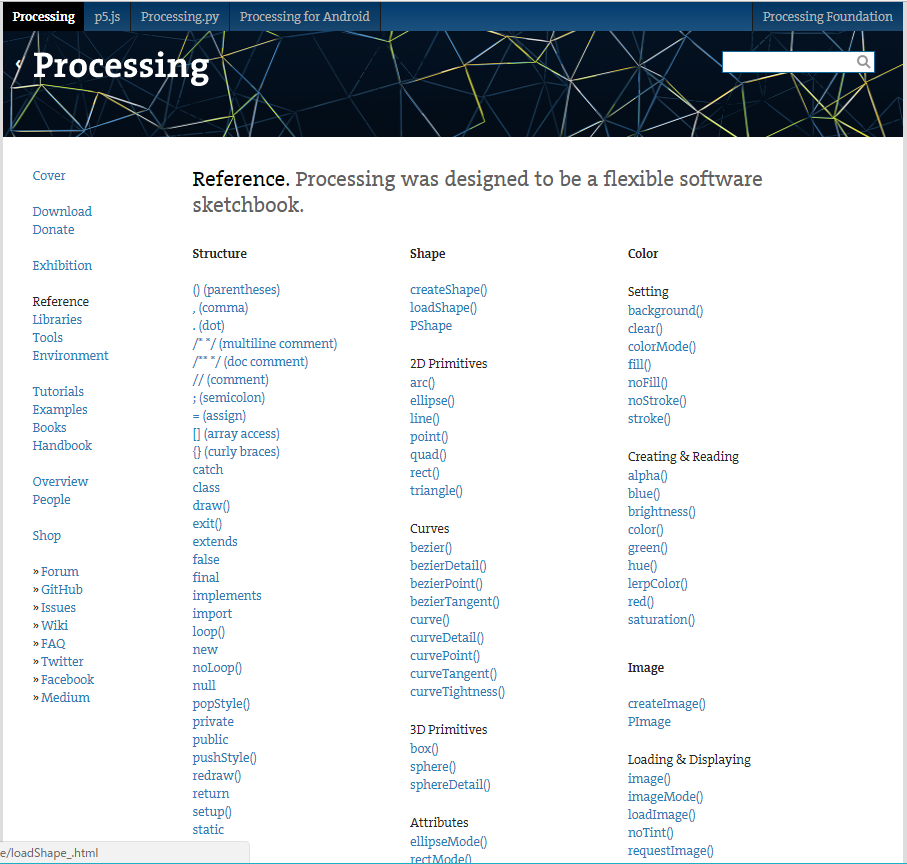This screenshot has height=864, width=907.
Task: Open the brightness() reference
Action: [662, 511]
